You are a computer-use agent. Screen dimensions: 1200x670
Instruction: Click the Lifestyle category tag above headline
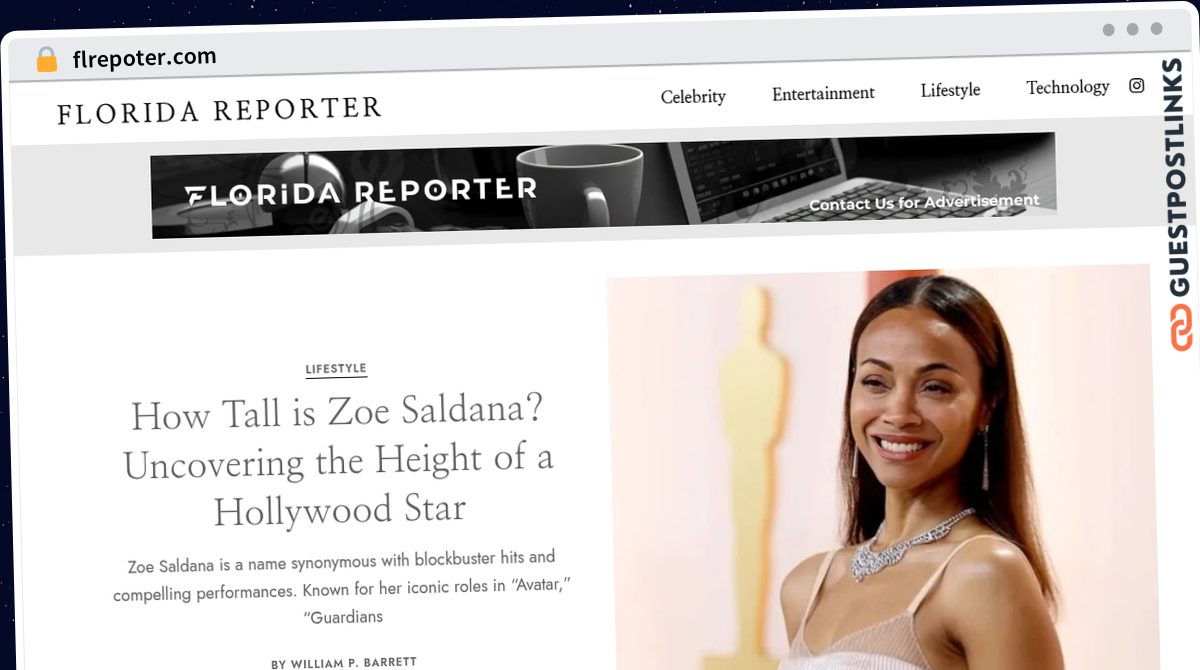point(336,369)
